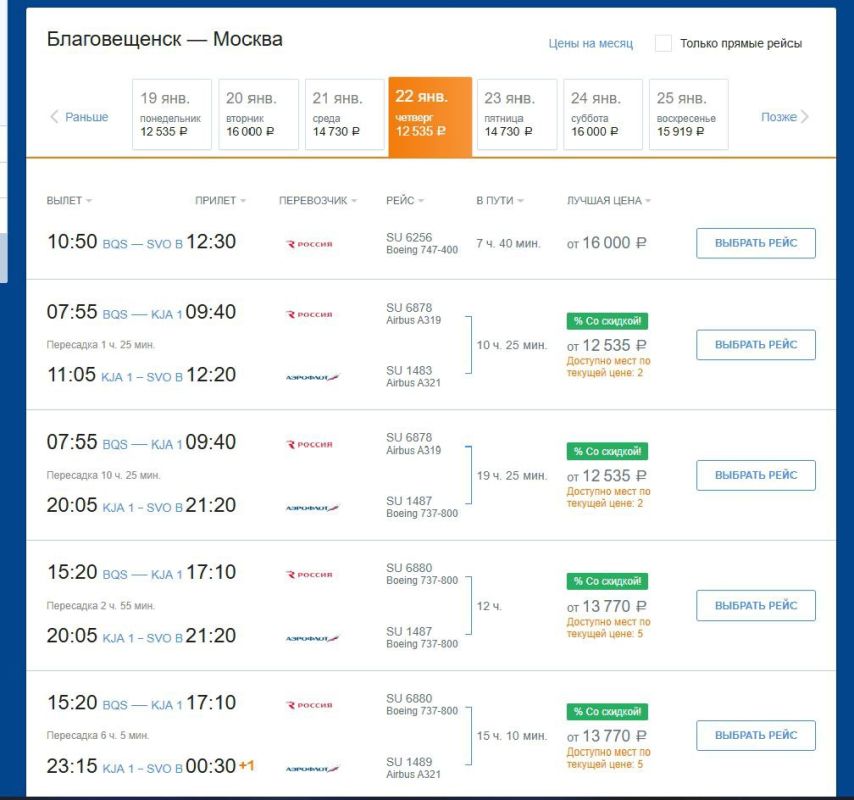Click the Россия airline logo for flight SU 6256
Viewport: 854px width, 800px height.
point(309,244)
